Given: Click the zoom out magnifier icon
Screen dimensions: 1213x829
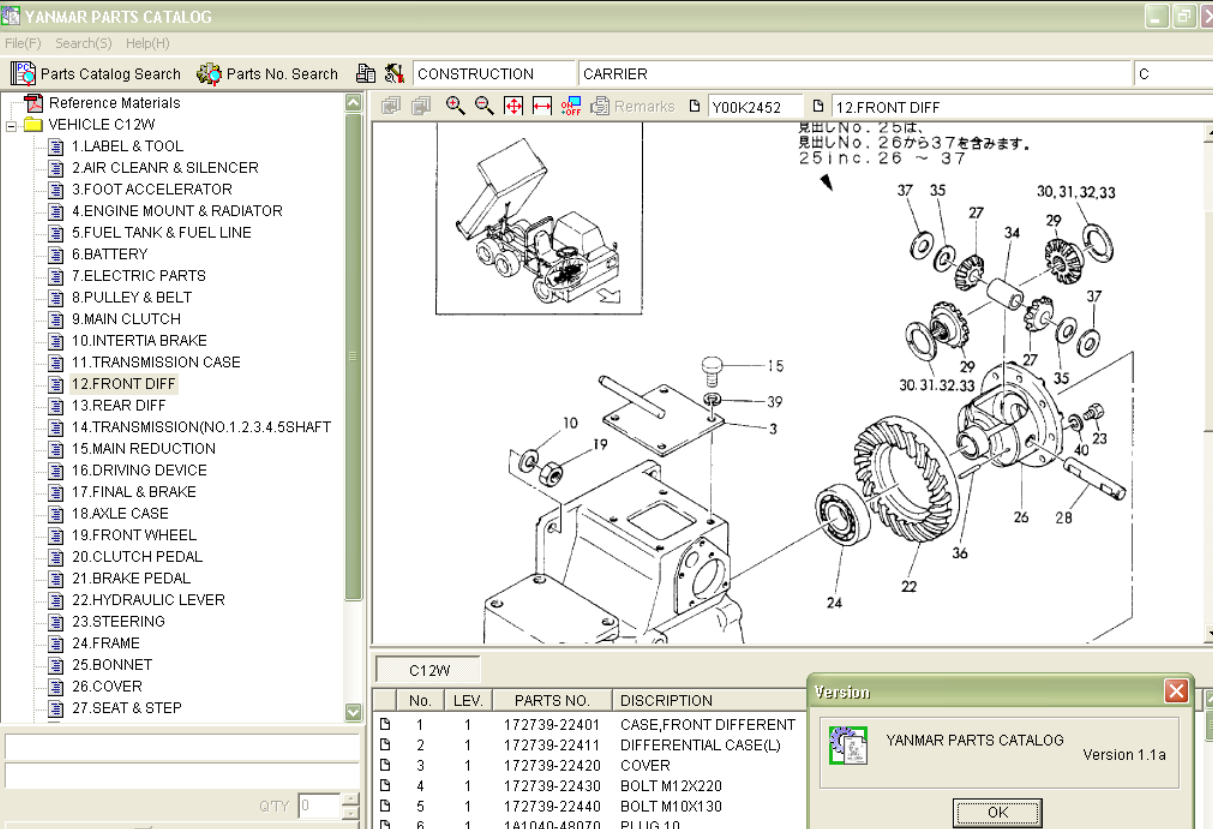Looking at the screenshot, I should [485, 106].
